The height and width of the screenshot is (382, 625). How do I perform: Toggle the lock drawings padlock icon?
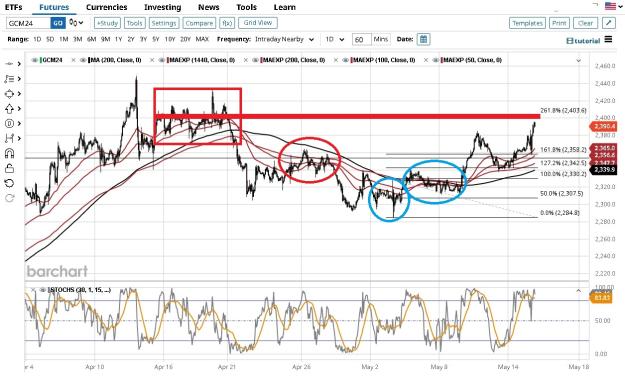pos(9,168)
